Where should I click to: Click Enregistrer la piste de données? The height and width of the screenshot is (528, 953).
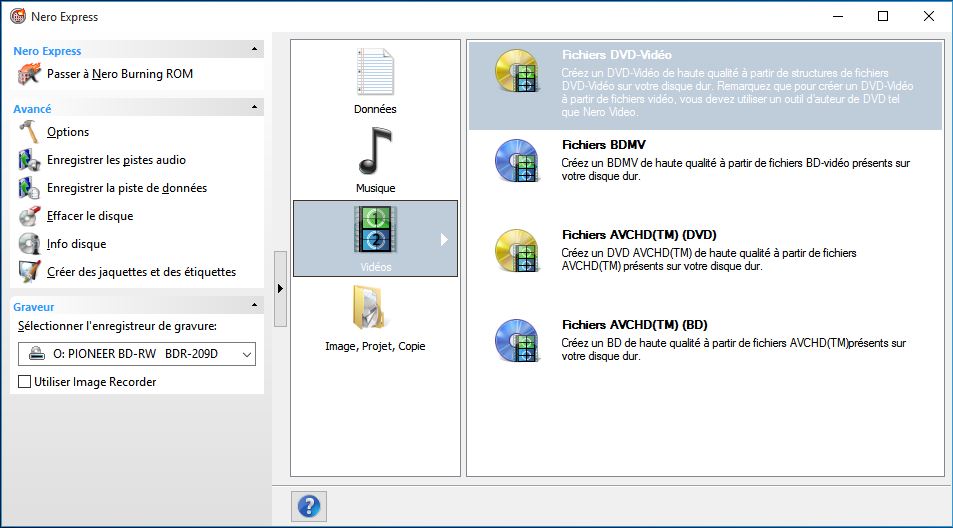pyautogui.click(x=127, y=188)
